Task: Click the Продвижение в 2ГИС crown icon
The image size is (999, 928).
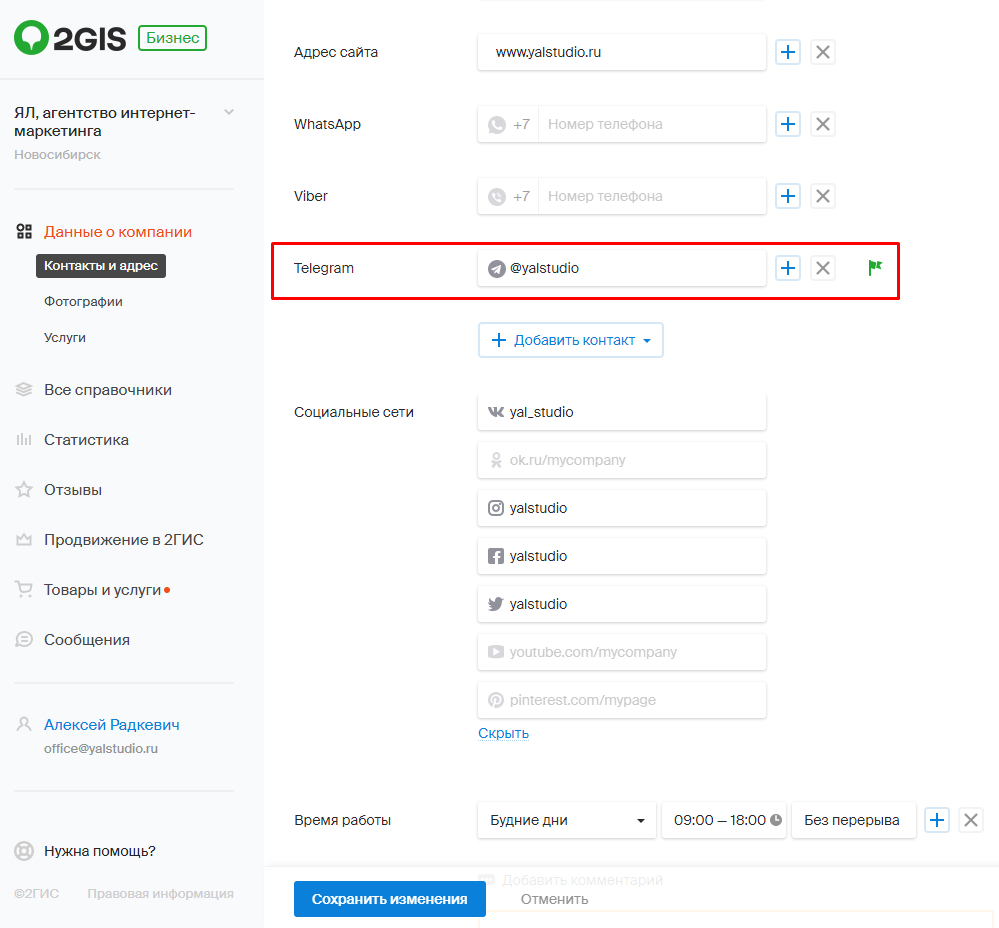Action: (24, 539)
